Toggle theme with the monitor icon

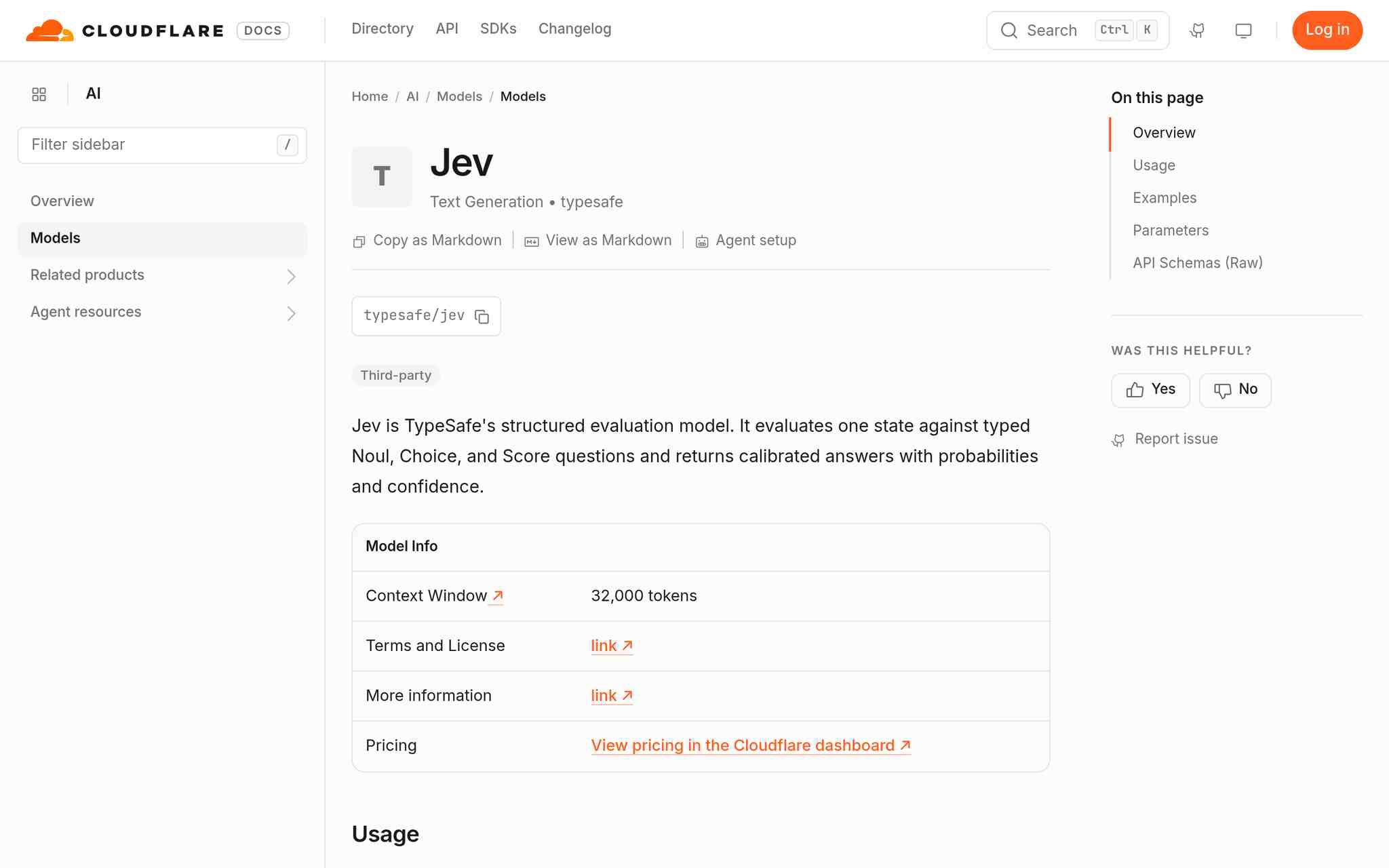point(1243,31)
